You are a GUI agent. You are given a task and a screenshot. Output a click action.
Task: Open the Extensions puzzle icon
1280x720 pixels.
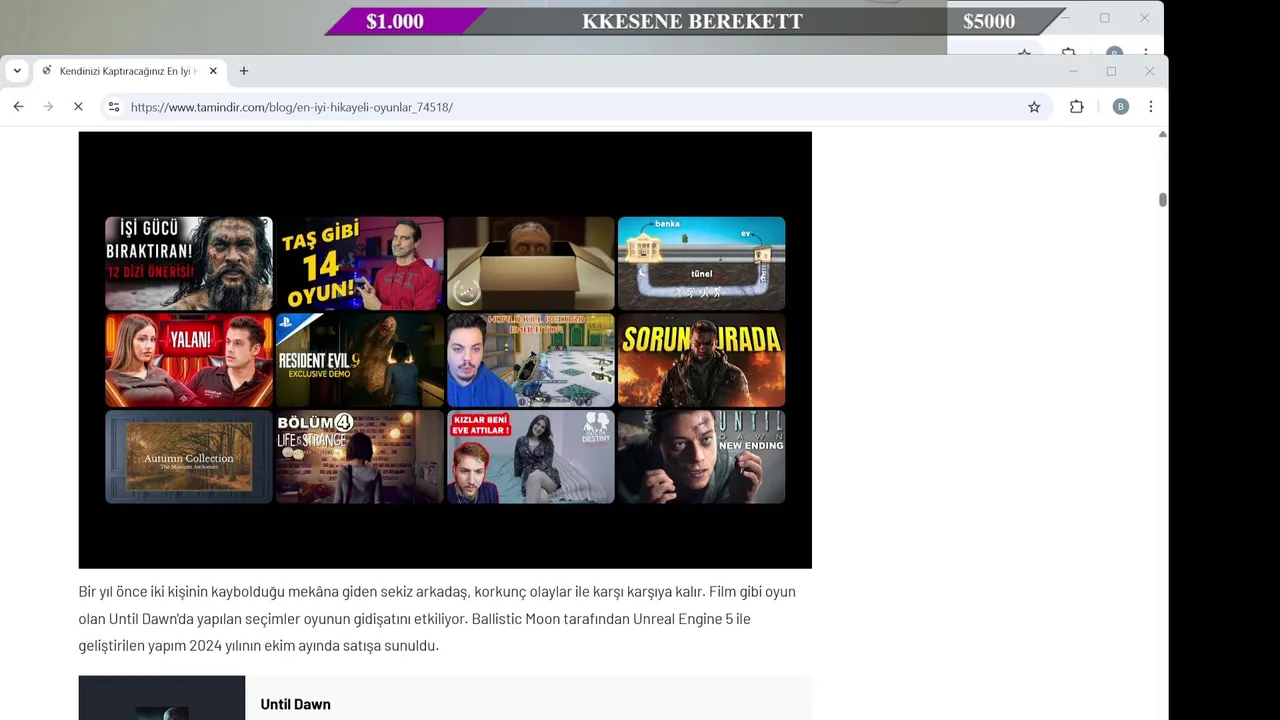(x=1077, y=107)
